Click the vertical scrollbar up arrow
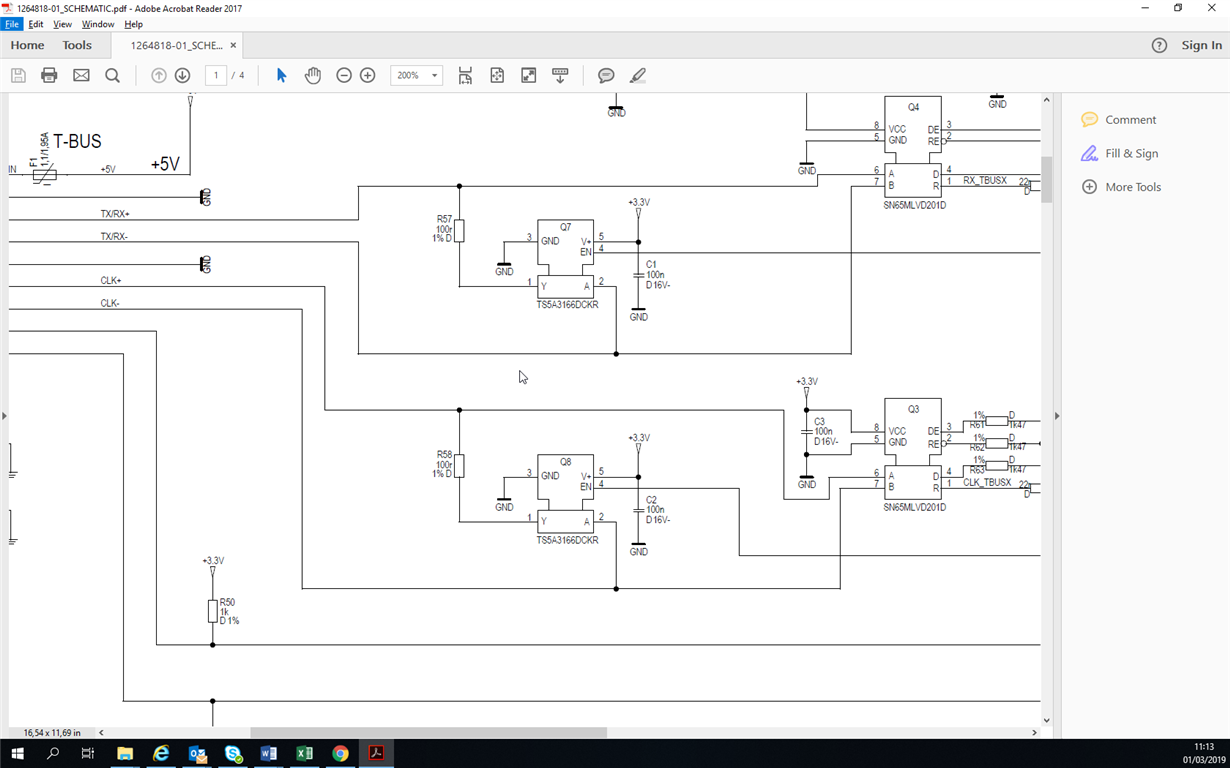This screenshot has height=768, width=1230. point(1047,100)
